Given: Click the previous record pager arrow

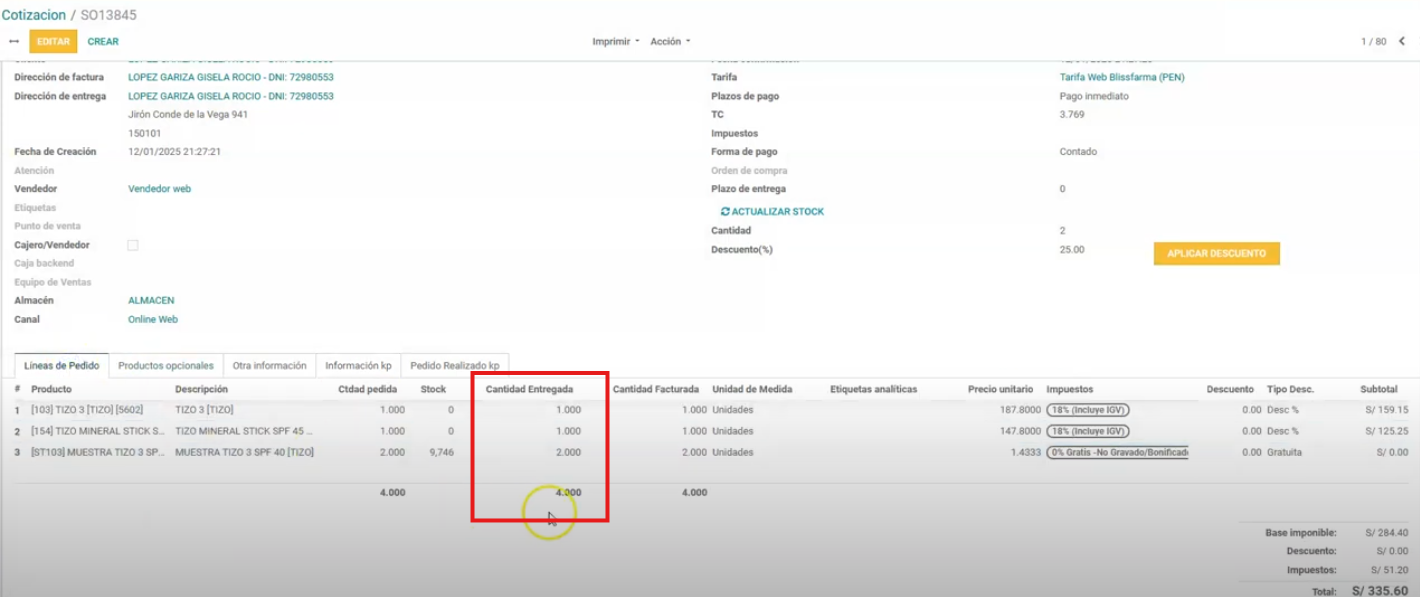Looking at the screenshot, I should tap(1401, 41).
